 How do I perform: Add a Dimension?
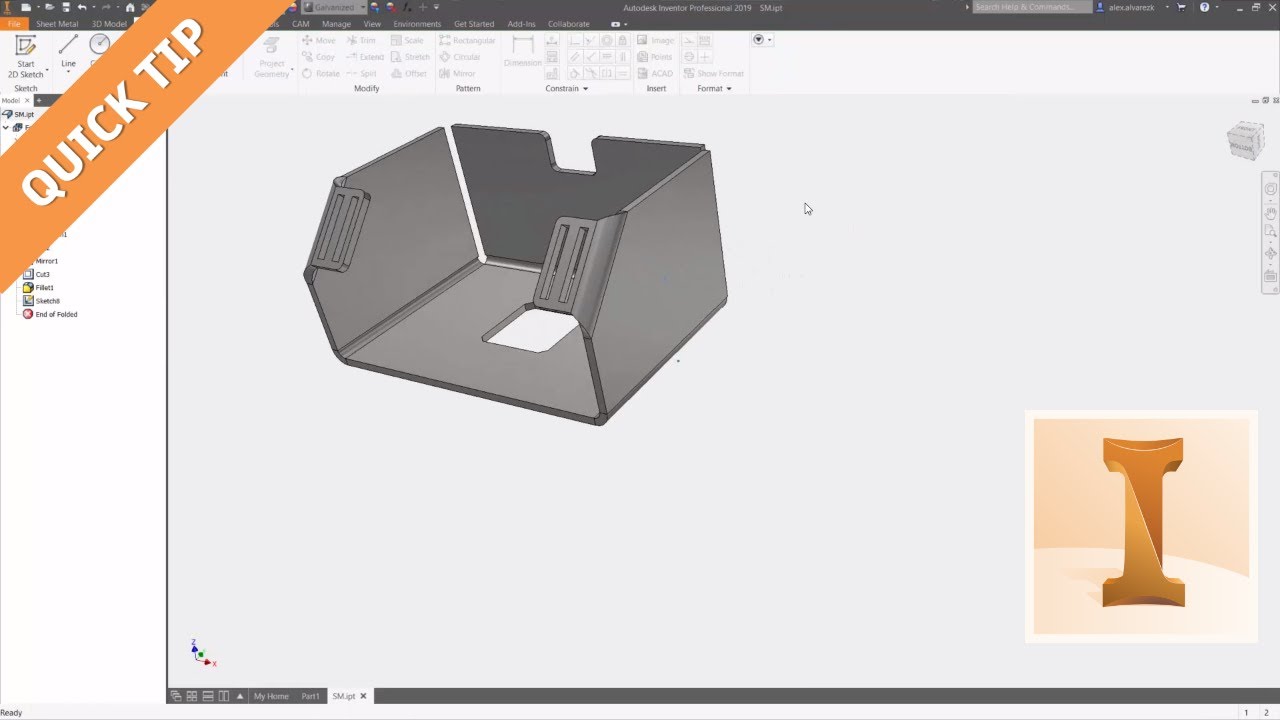tap(522, 52)
